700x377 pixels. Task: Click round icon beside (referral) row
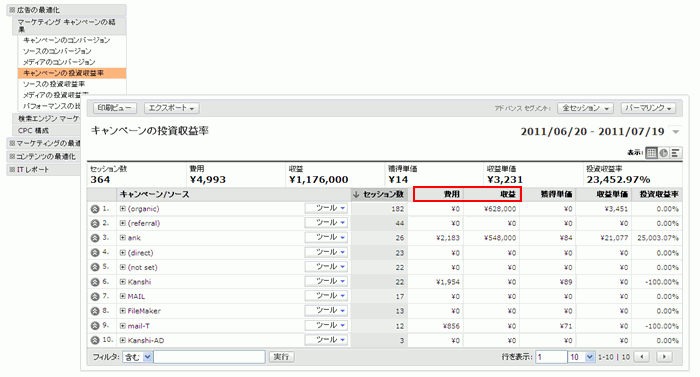[x=95, y=224]
